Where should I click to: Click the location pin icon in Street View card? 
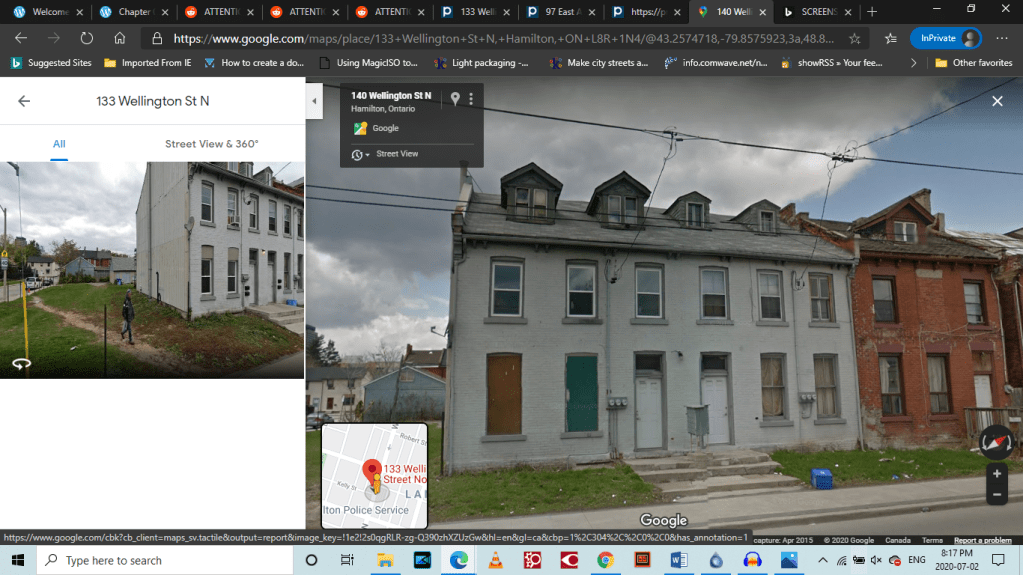pos(455,99)
